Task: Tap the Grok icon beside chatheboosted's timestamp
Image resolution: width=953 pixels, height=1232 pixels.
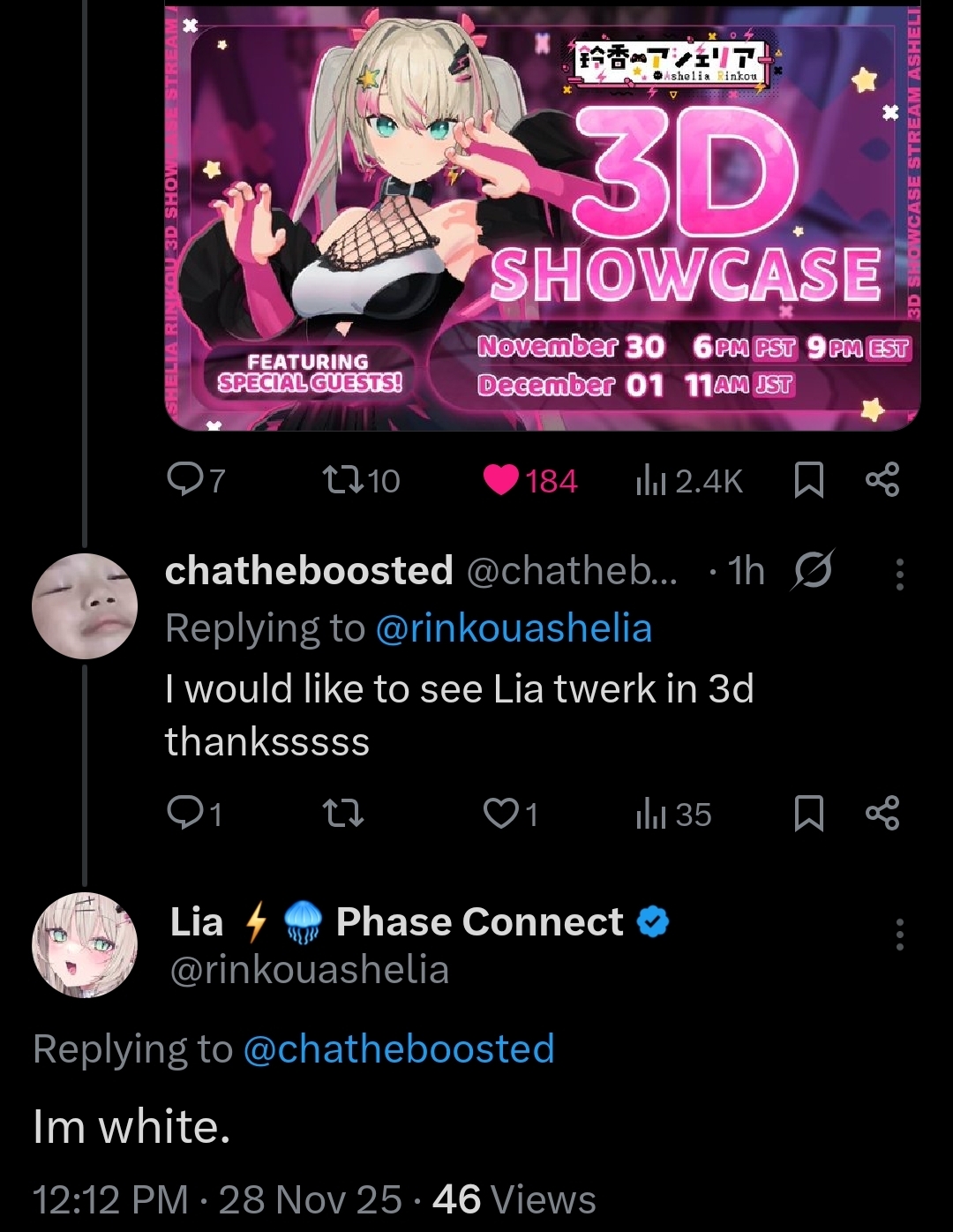Action: [x=813, y=571]
